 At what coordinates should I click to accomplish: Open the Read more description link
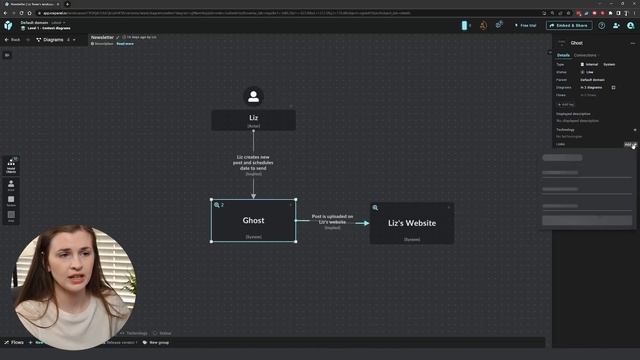coord(125,44)
